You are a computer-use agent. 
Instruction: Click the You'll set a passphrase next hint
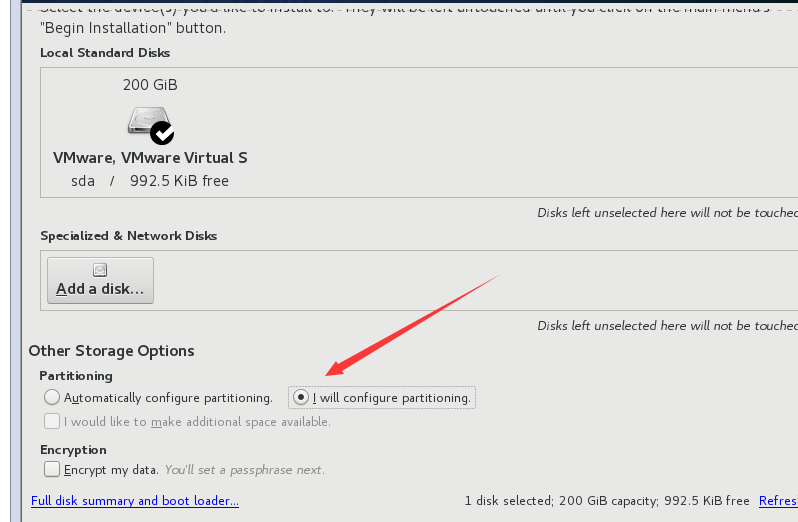244,470
